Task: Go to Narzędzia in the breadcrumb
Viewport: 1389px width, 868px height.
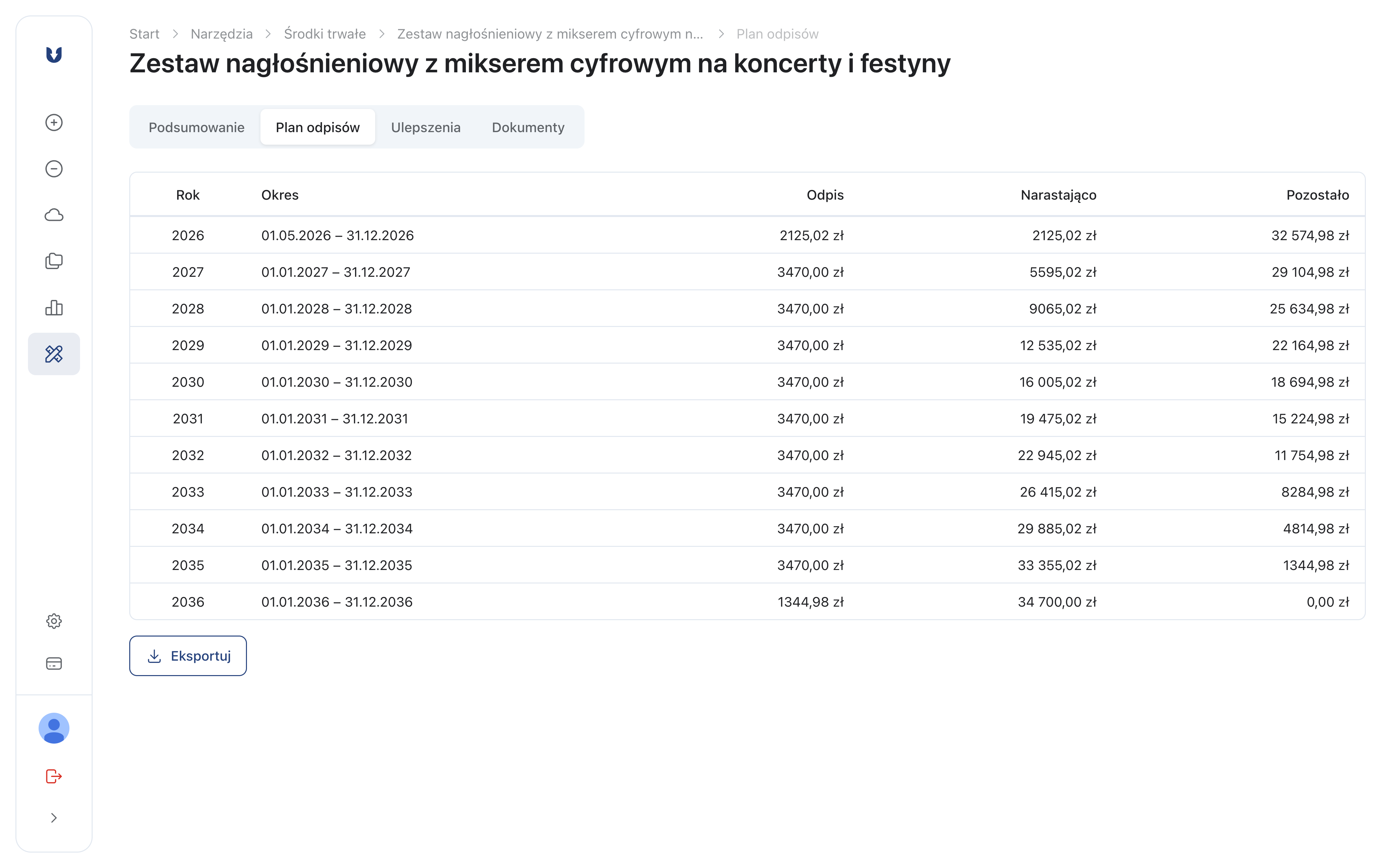Action: (x=222, y=34)
